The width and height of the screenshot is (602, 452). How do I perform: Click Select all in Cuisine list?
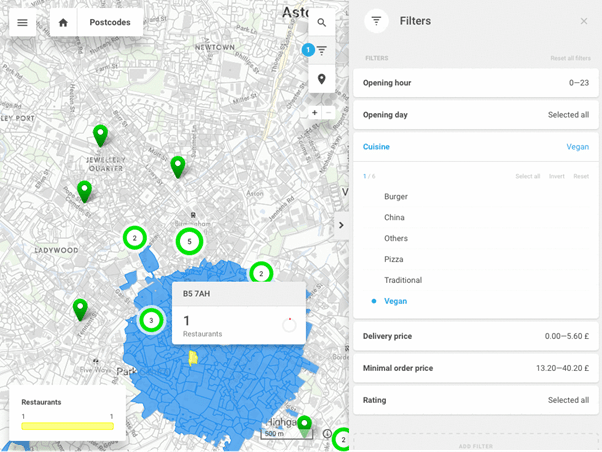(527, 176)
